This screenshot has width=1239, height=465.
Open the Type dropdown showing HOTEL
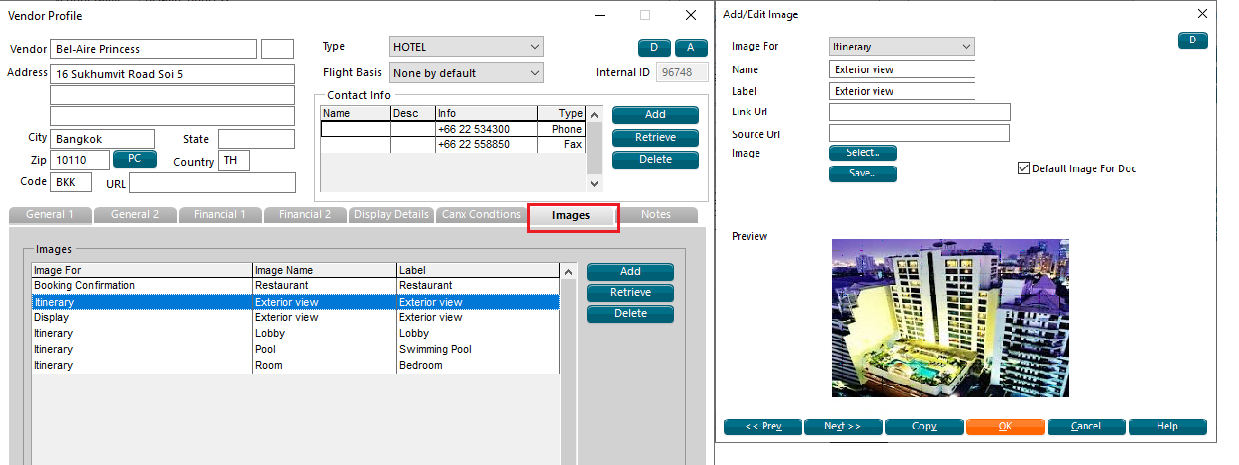point(466,47)
